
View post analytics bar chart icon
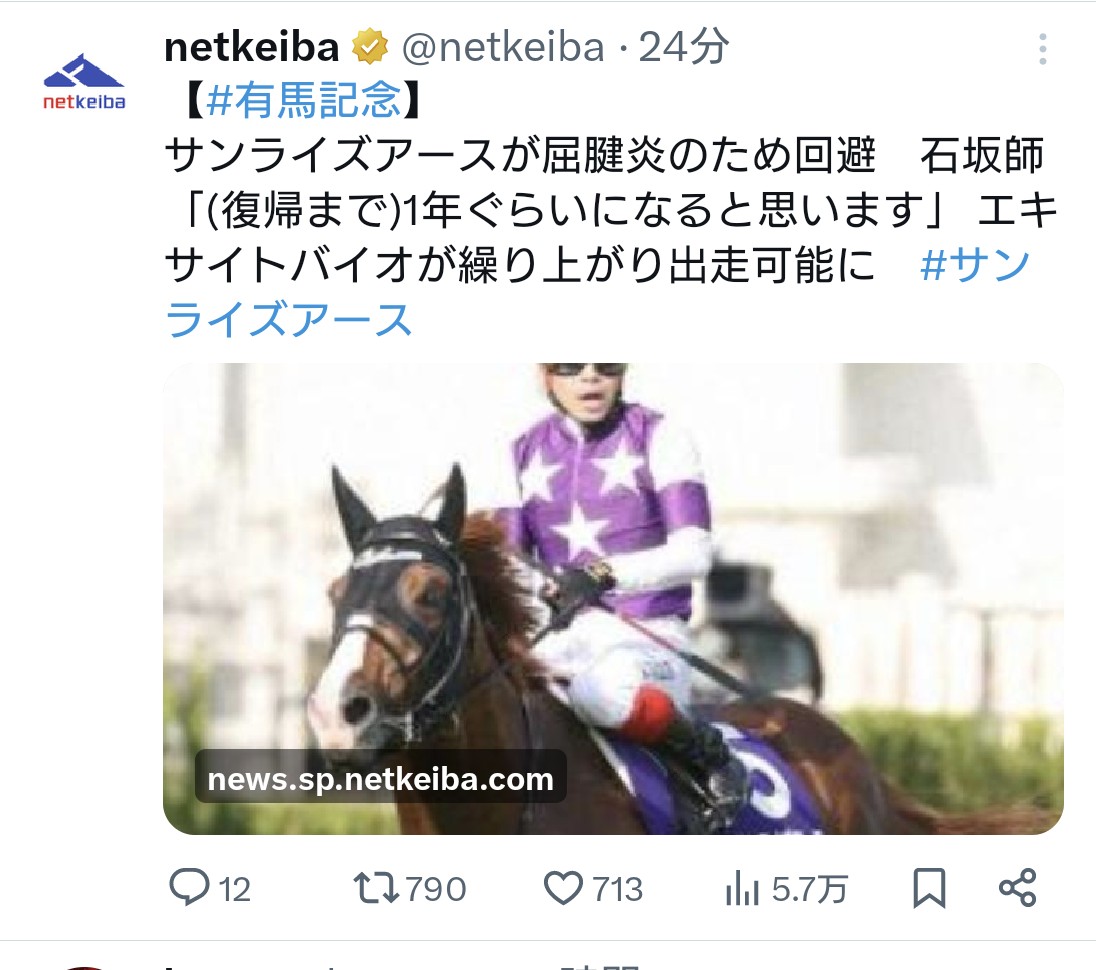(742, 889)
